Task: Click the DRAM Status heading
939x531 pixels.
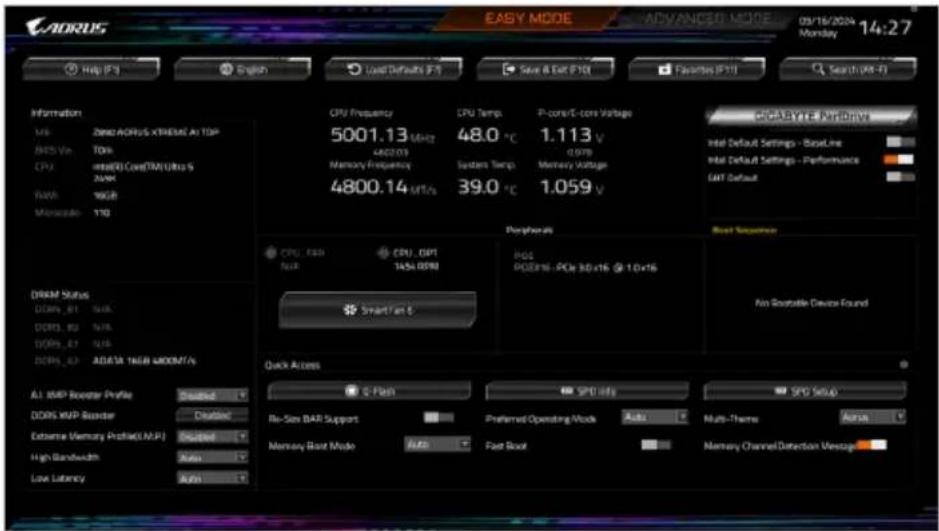Action: click(x=59, y=295)
